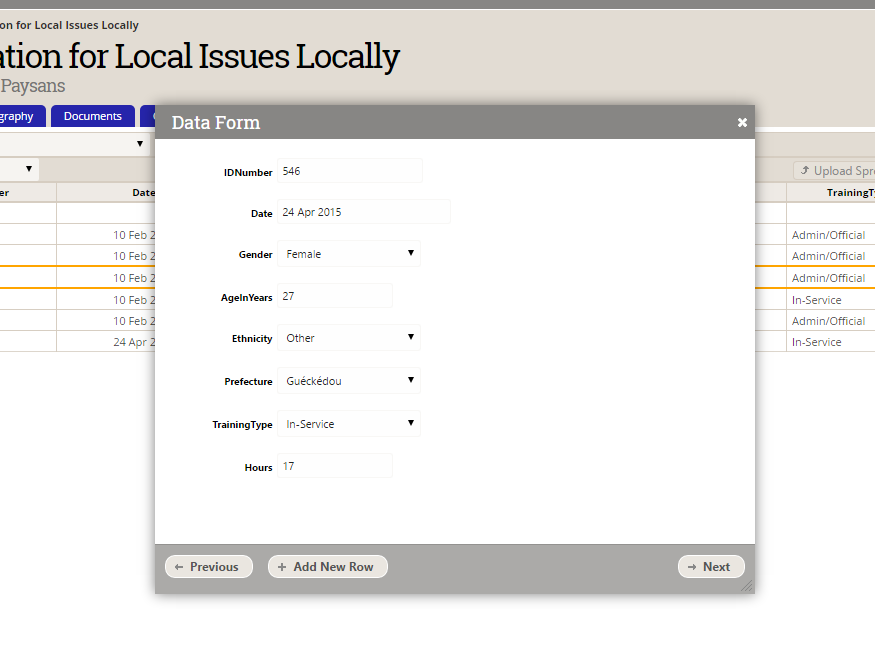Close the Data Form dialog
Image resolution: width=875 pixels, height=647 pixels.
[x=742, y=122]
